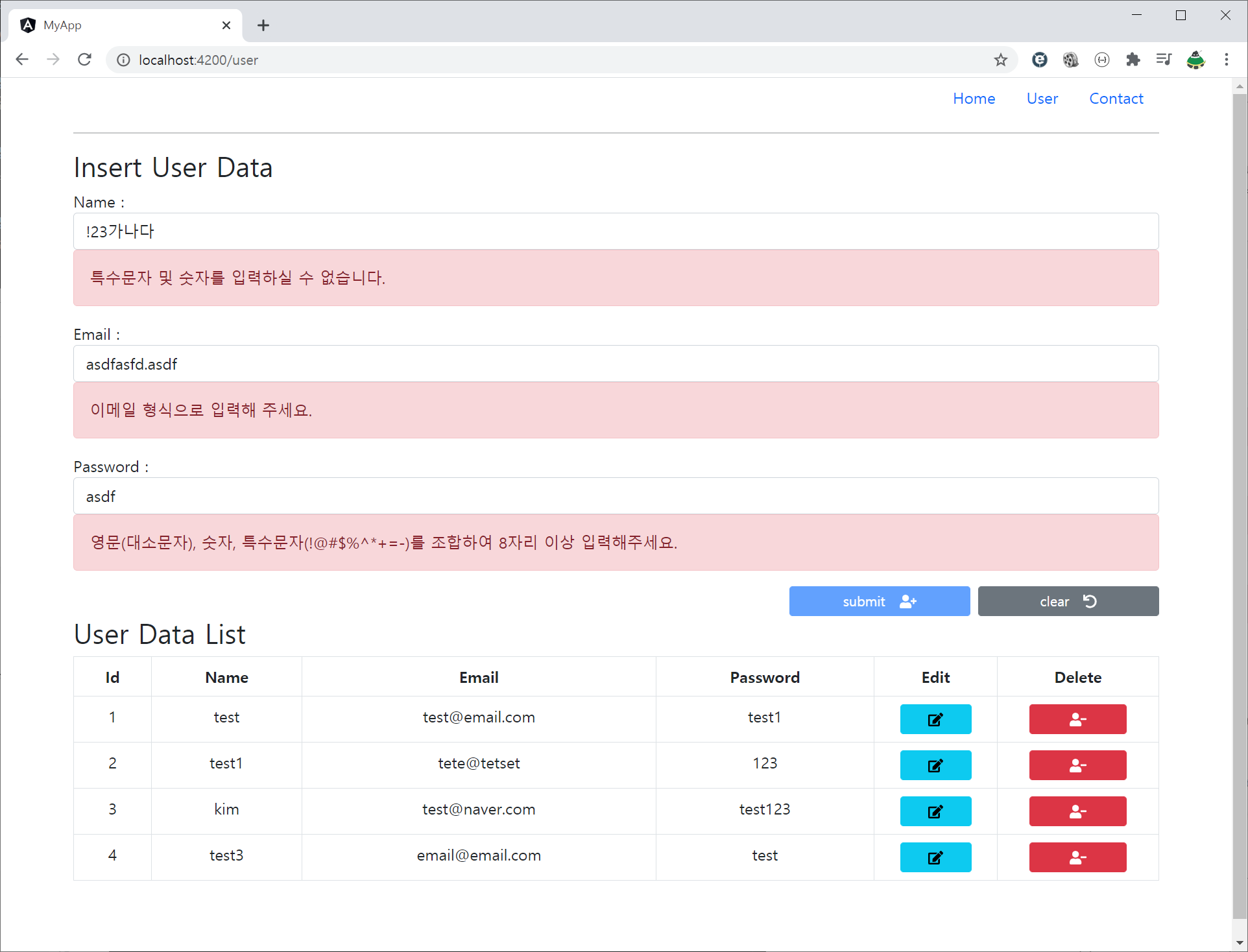Open the Home navigation link
This screenshot has width=1248, height=952.
974,99
